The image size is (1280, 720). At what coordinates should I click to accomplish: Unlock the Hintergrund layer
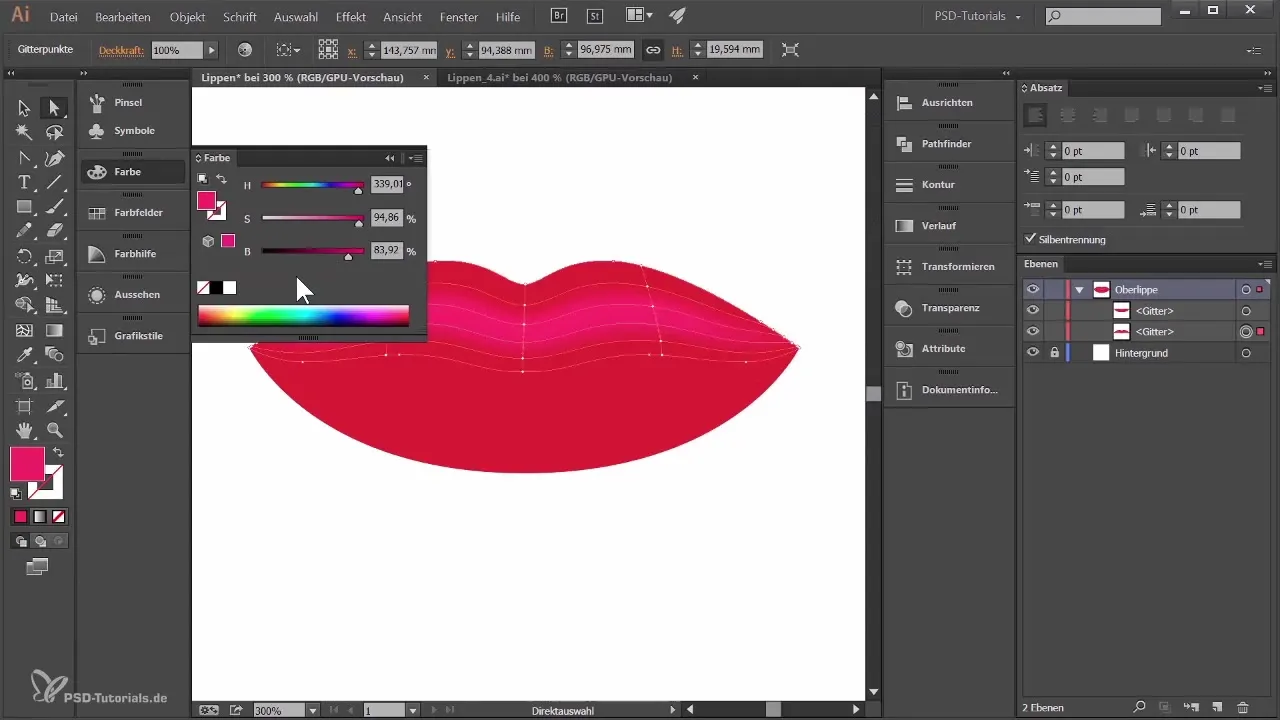[1054, 353]
